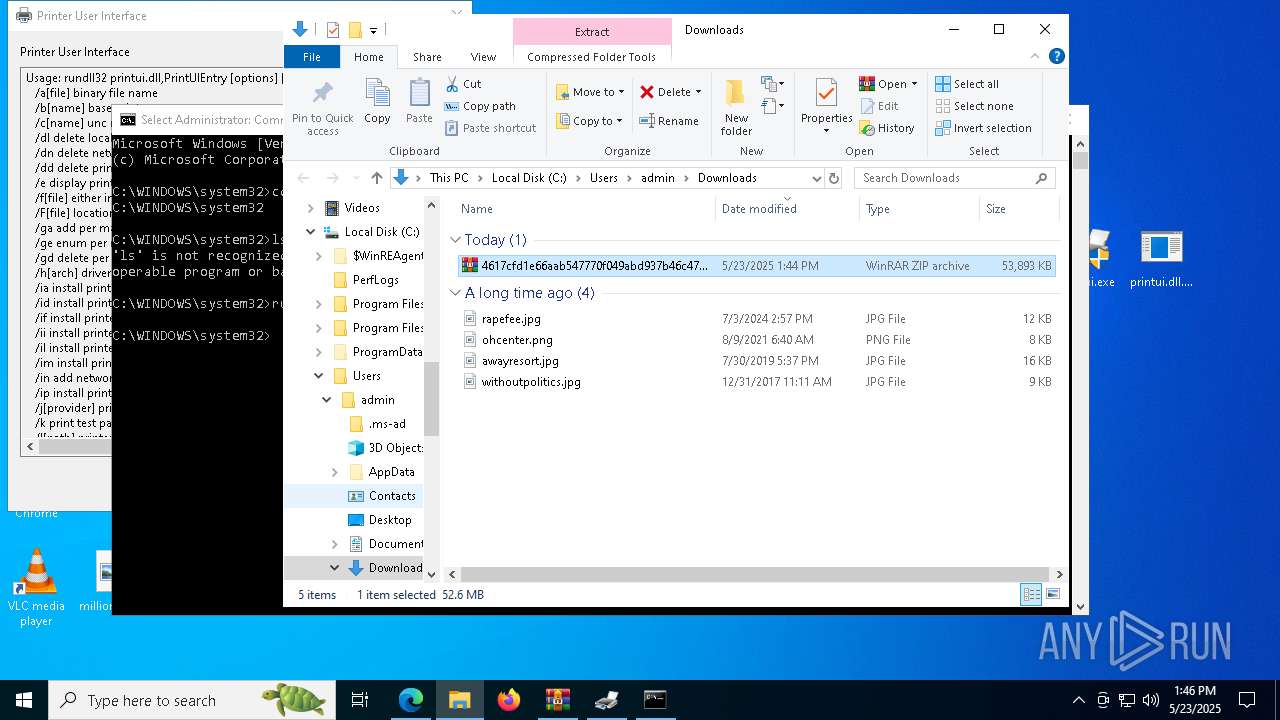Open Command Prompt taskbar icon

pos(655,700)
